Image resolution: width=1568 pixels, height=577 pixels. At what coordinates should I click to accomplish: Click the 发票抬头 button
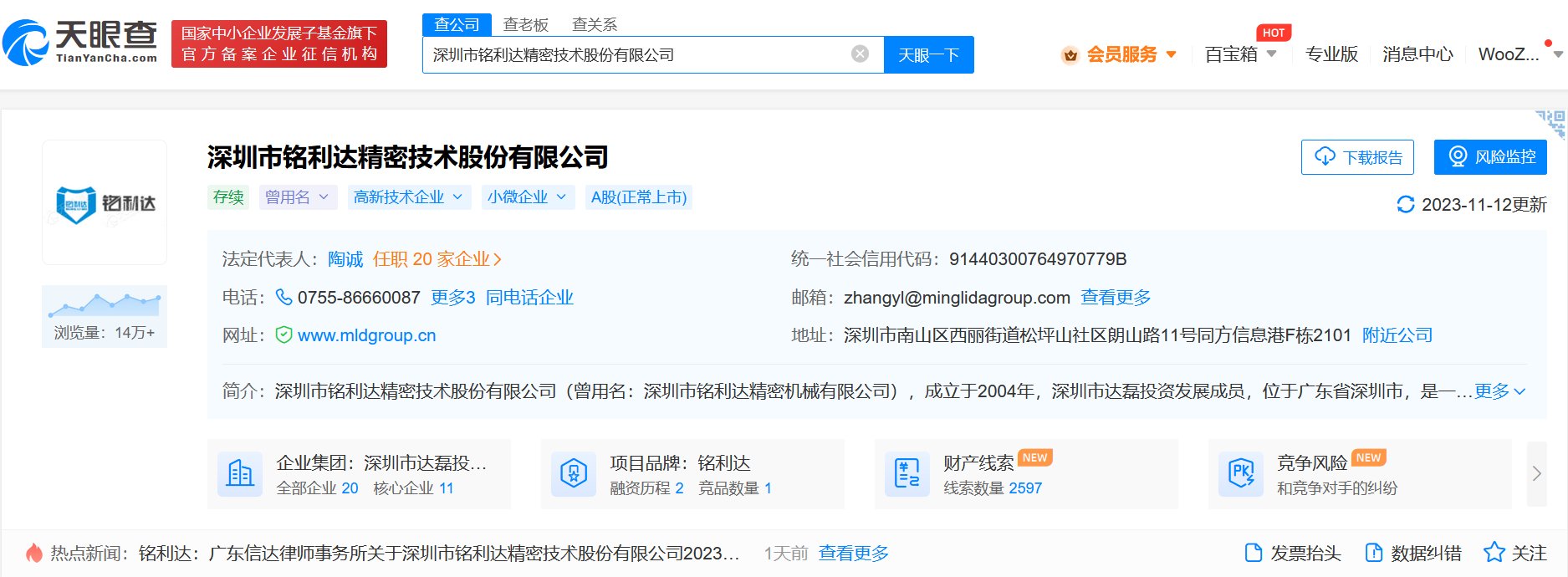tap(1293, 553)
